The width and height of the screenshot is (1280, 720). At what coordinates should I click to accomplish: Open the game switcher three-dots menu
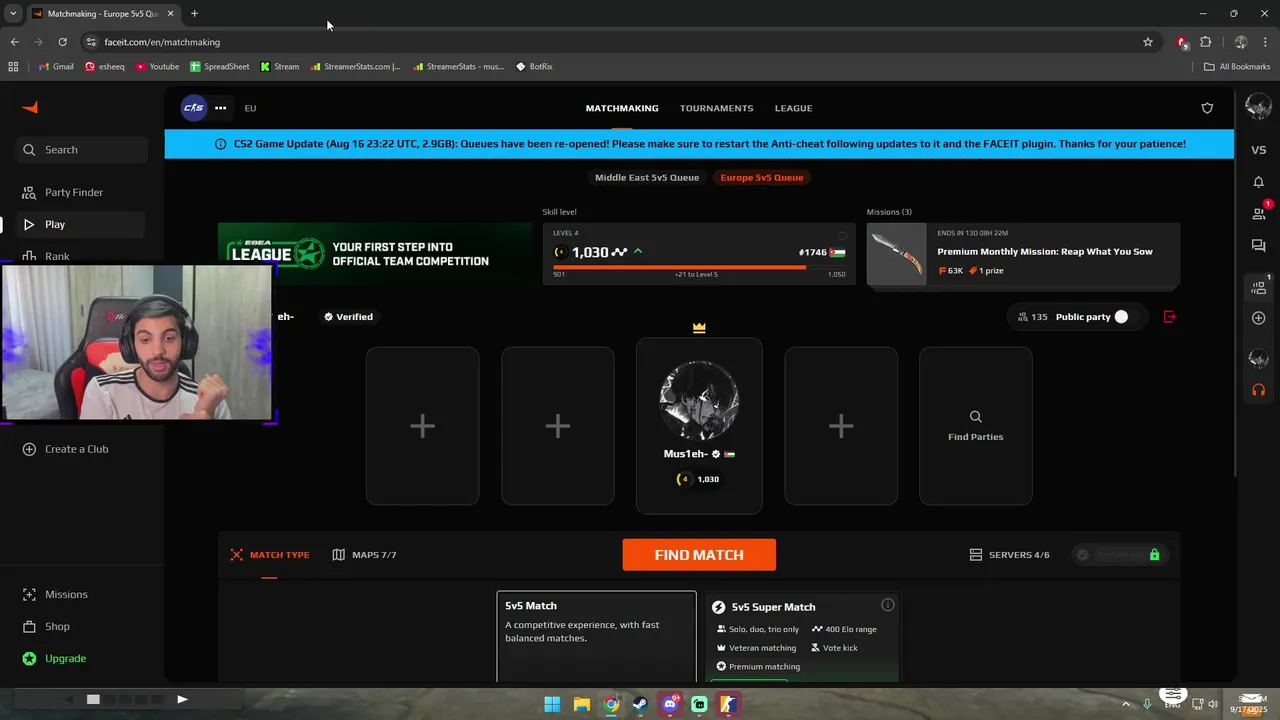[220, 108]
